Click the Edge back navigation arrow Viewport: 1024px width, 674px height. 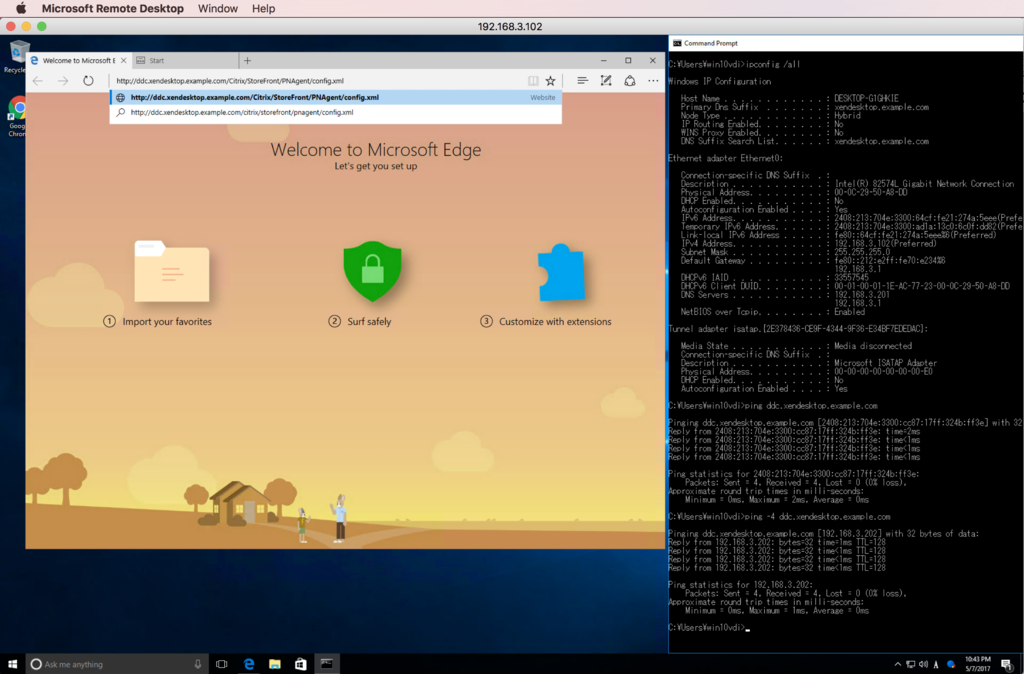click(38, 81)
